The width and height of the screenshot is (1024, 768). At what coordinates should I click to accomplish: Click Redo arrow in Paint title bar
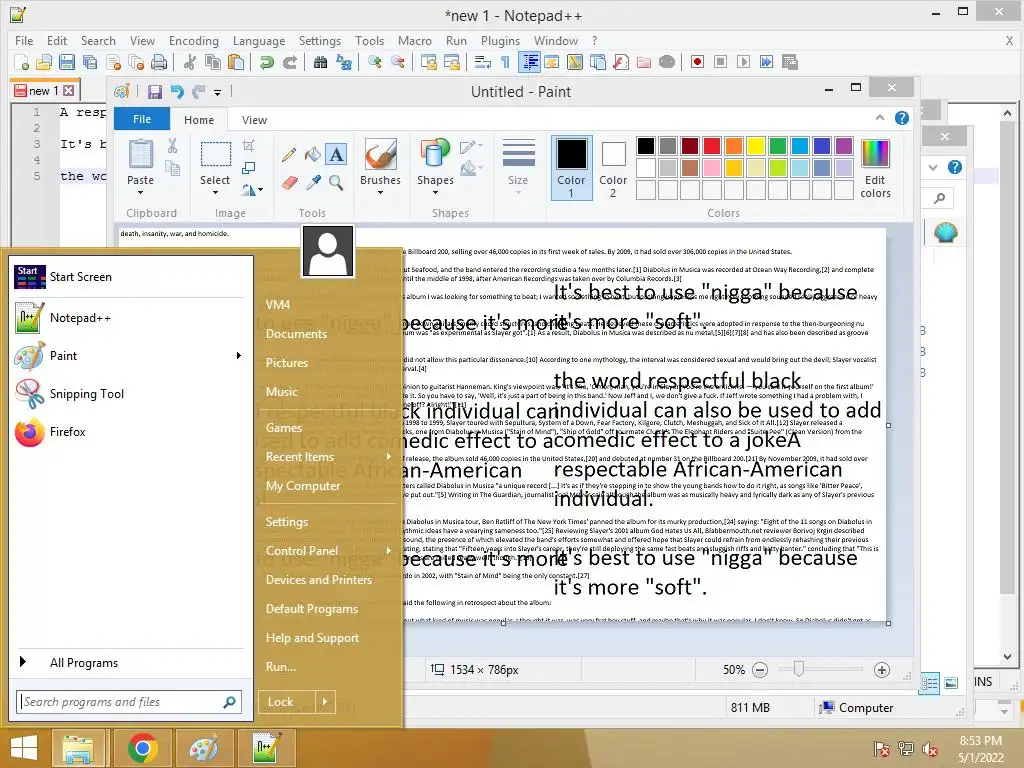coord(199,92)
